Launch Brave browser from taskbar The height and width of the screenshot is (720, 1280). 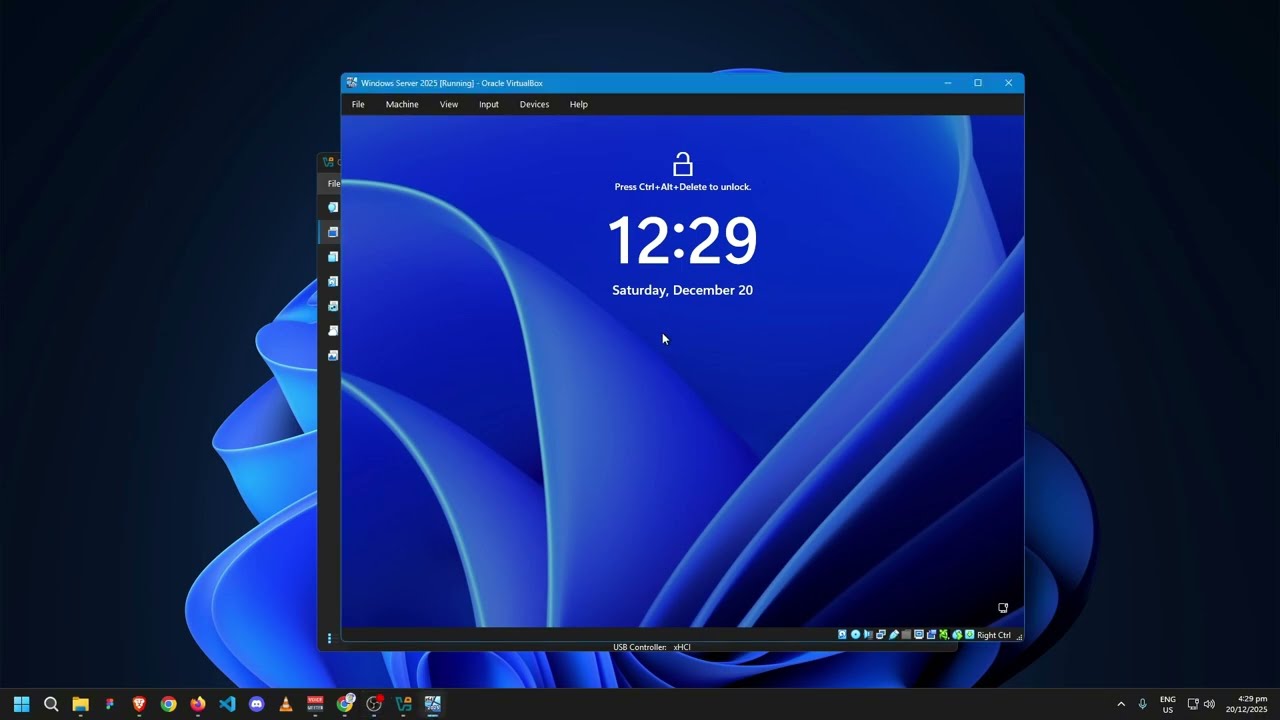point(139,704)
